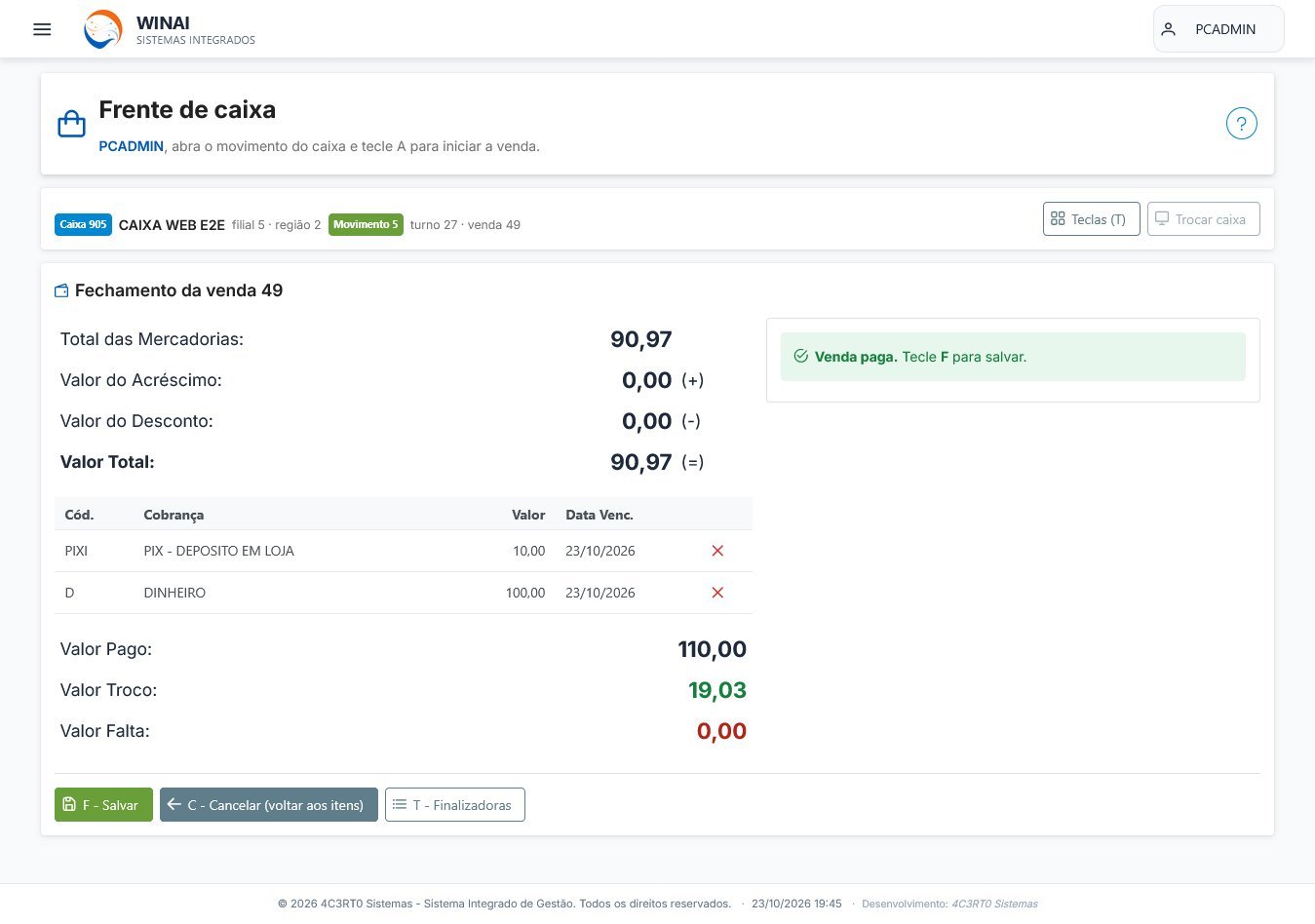Click the Data Venc. column header

point(599,515)
